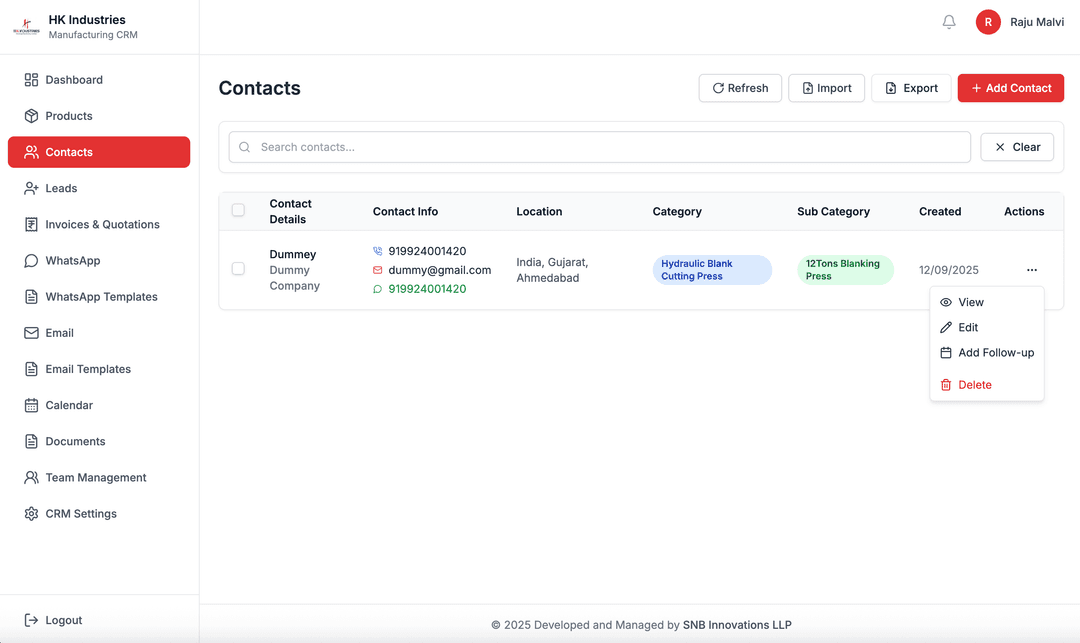Click the calendar icon beside Add Follow-up
This screenshot has height=643, width=1080.
(946, 352)
